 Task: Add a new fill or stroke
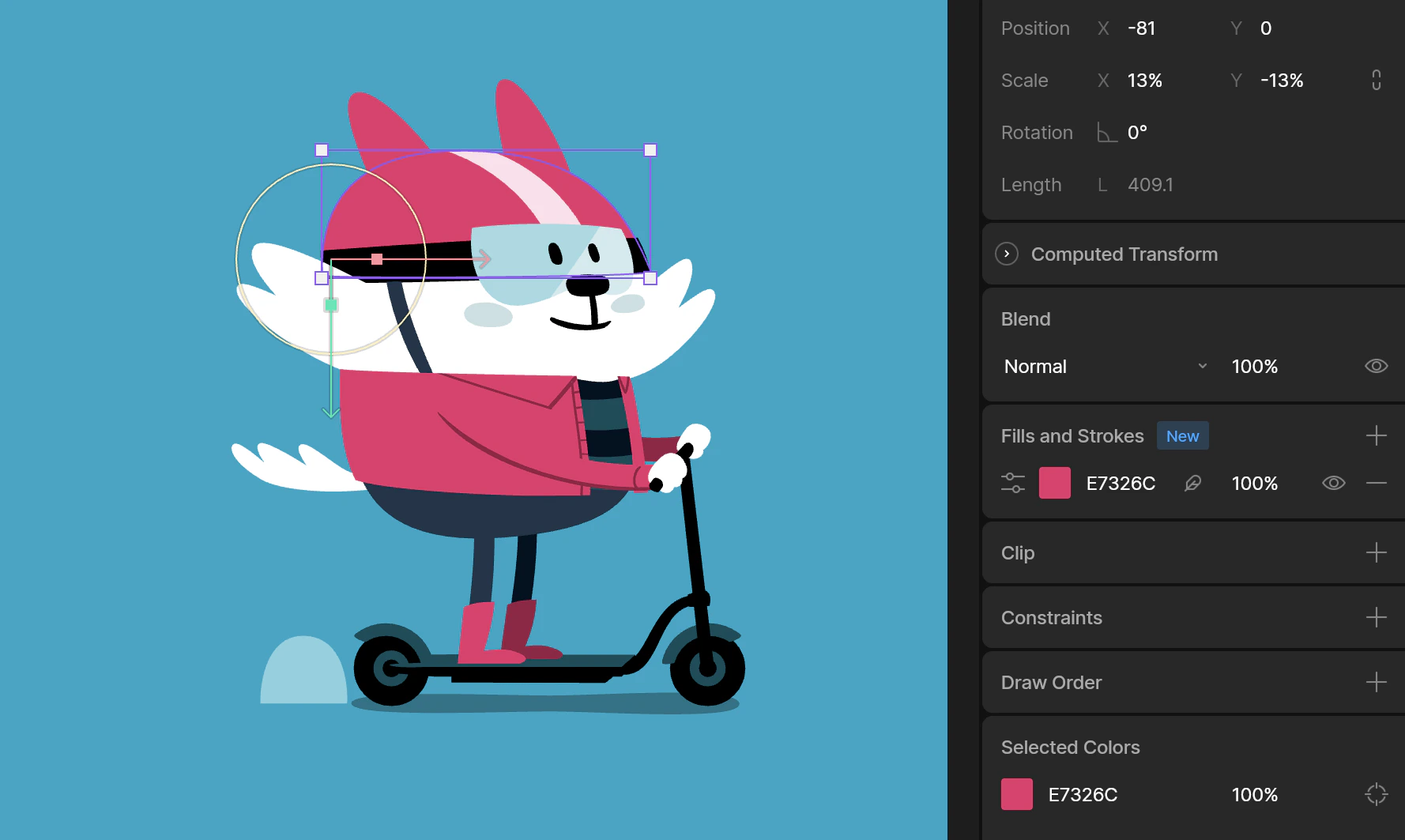pos(1376,435)
